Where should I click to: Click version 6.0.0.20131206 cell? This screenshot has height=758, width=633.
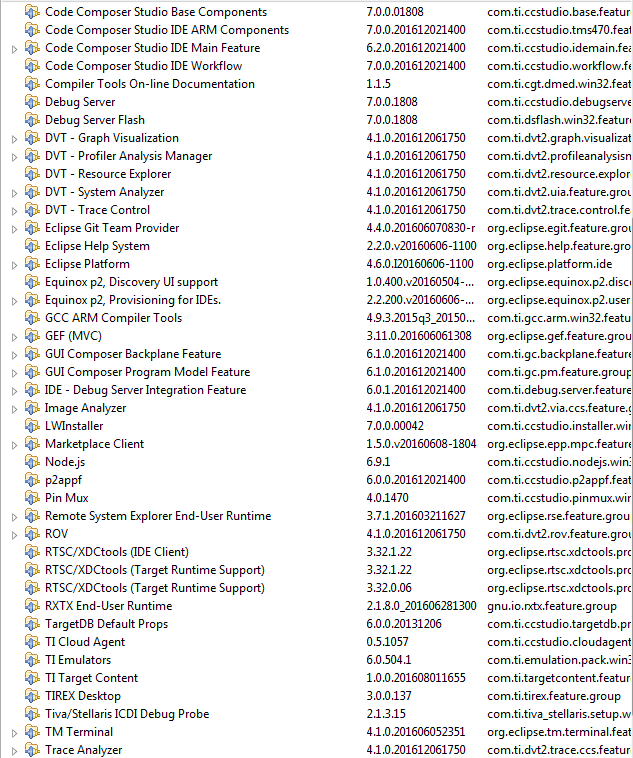[x=404, y=624]
